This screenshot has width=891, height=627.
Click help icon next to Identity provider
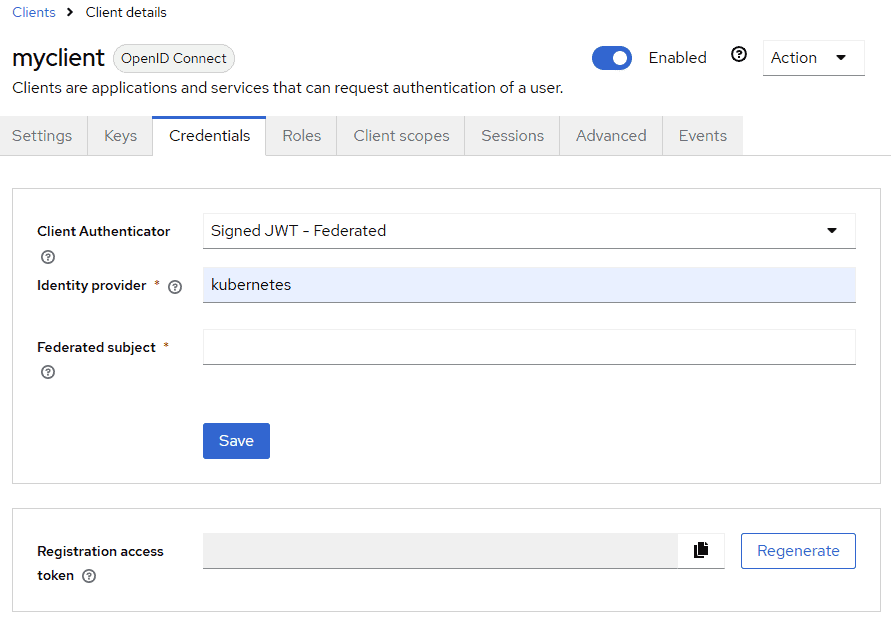coord(175,287)
